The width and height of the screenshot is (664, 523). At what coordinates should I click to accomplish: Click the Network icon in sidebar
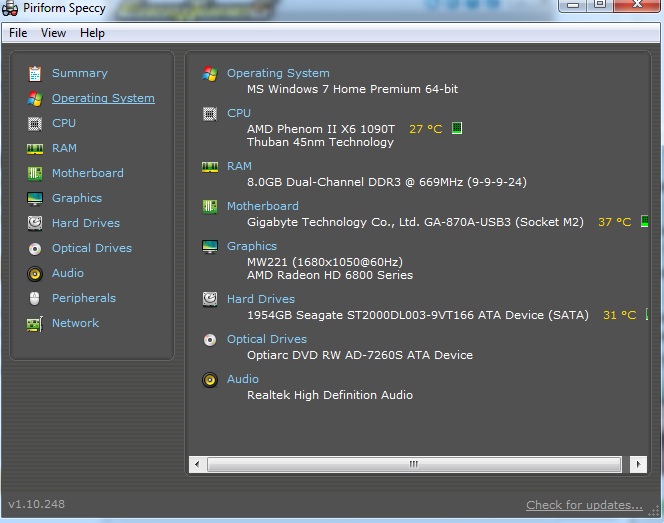pos(35,323)
